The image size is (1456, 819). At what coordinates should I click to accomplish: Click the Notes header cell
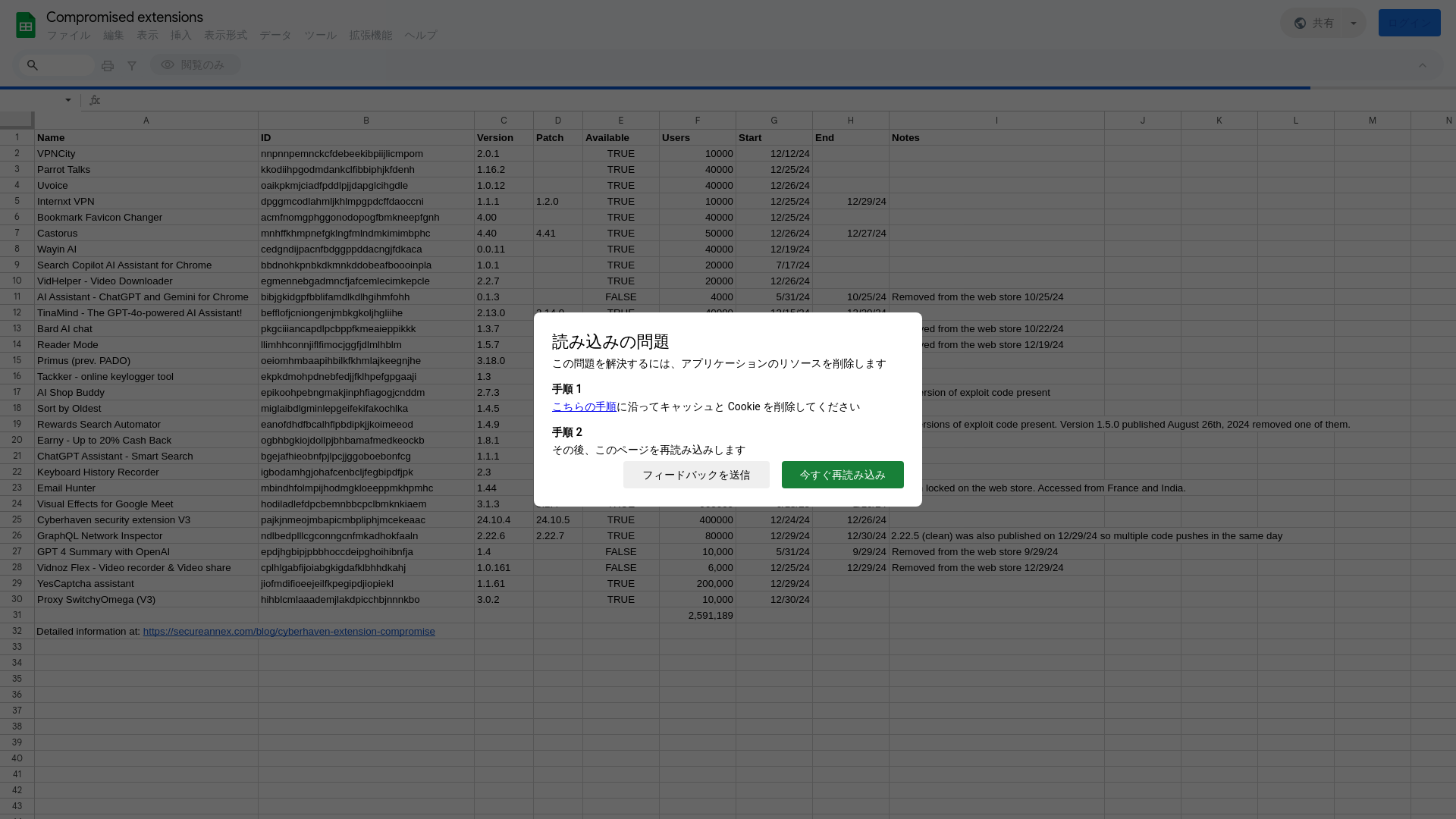pos(996,138)
